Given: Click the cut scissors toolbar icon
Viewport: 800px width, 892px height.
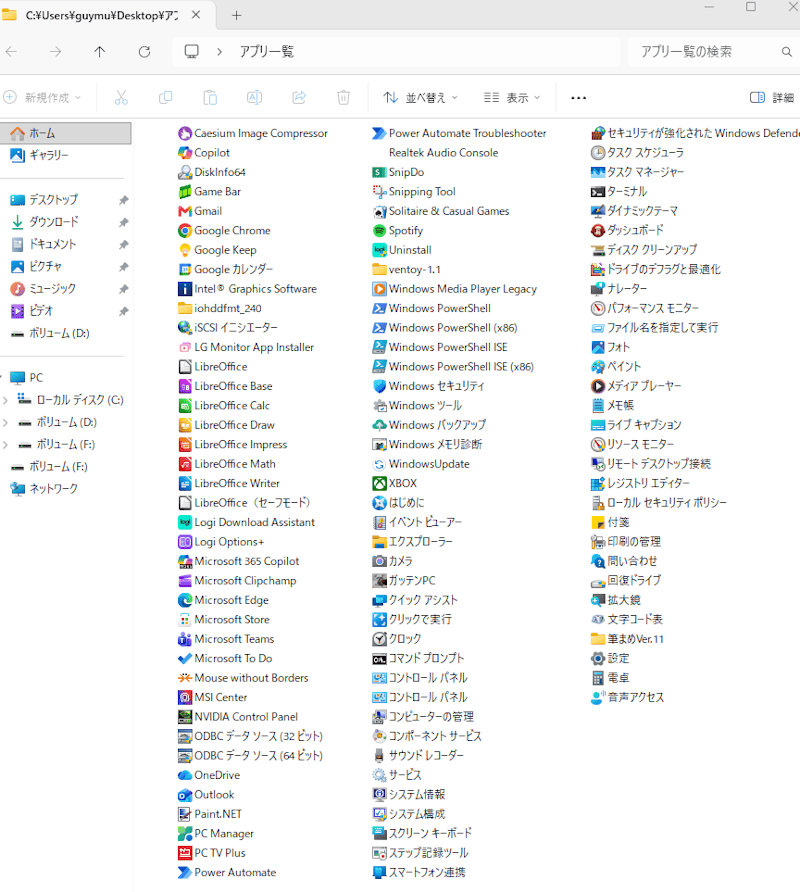Looking at the screenshot, I should tap(121, 98).
